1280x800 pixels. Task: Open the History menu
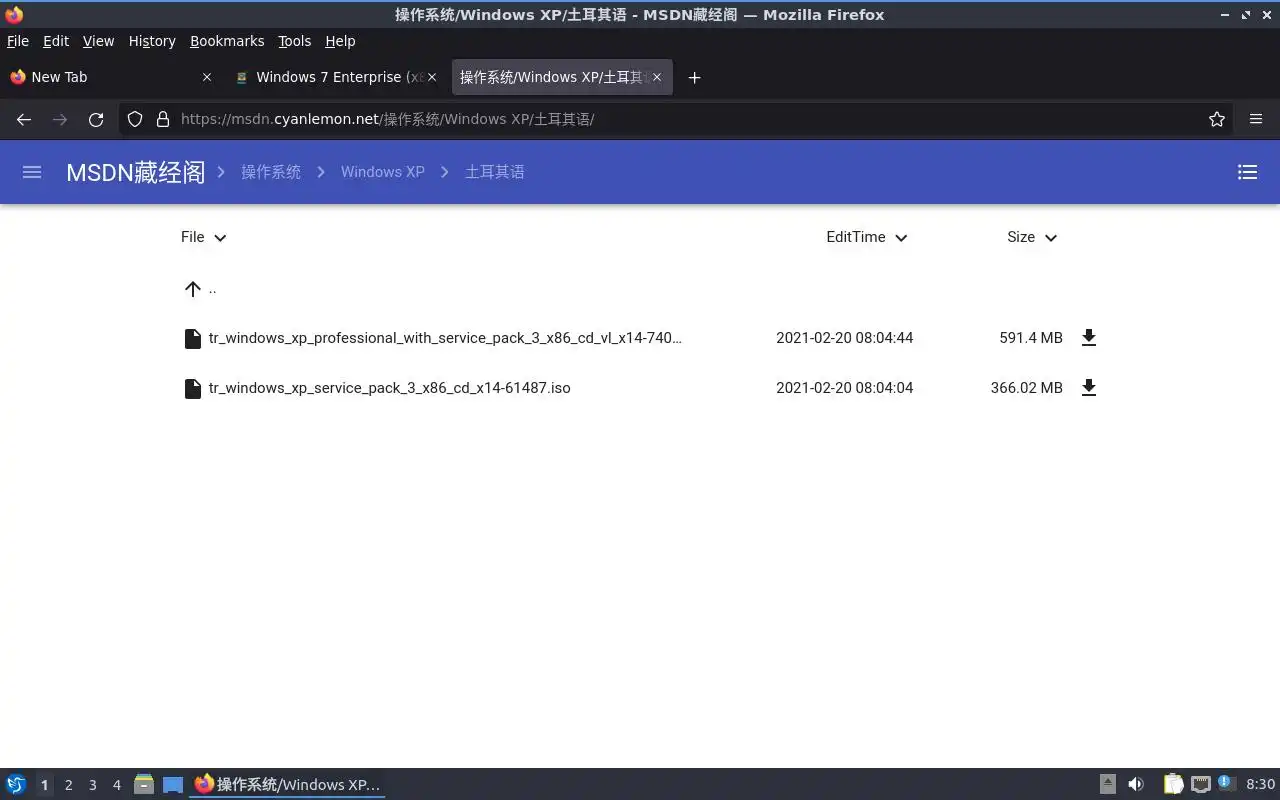(152, 41)
